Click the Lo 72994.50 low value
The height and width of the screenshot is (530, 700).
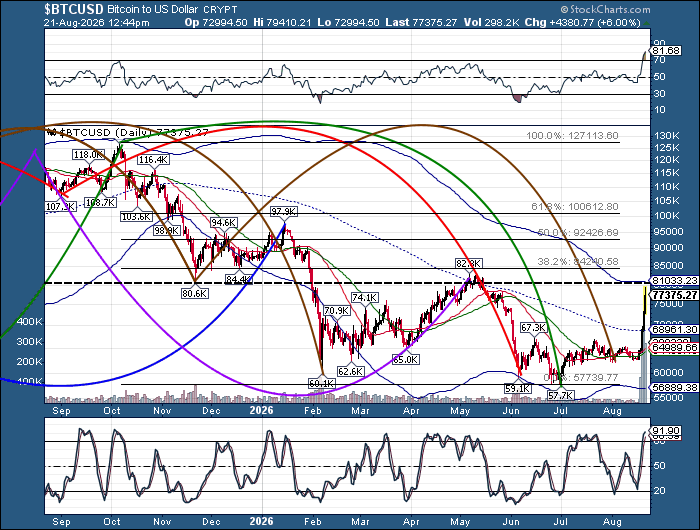point(349,22)
